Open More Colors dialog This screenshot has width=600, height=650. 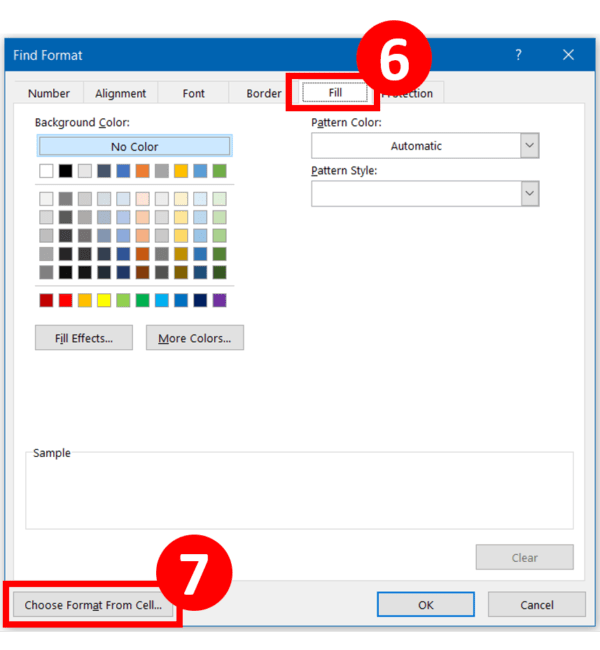coord(195,338)
